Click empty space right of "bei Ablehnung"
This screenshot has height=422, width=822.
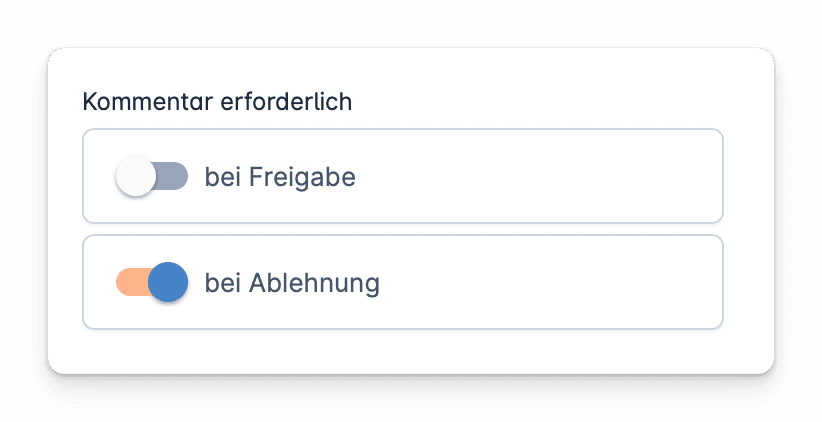tap(550, 283)
